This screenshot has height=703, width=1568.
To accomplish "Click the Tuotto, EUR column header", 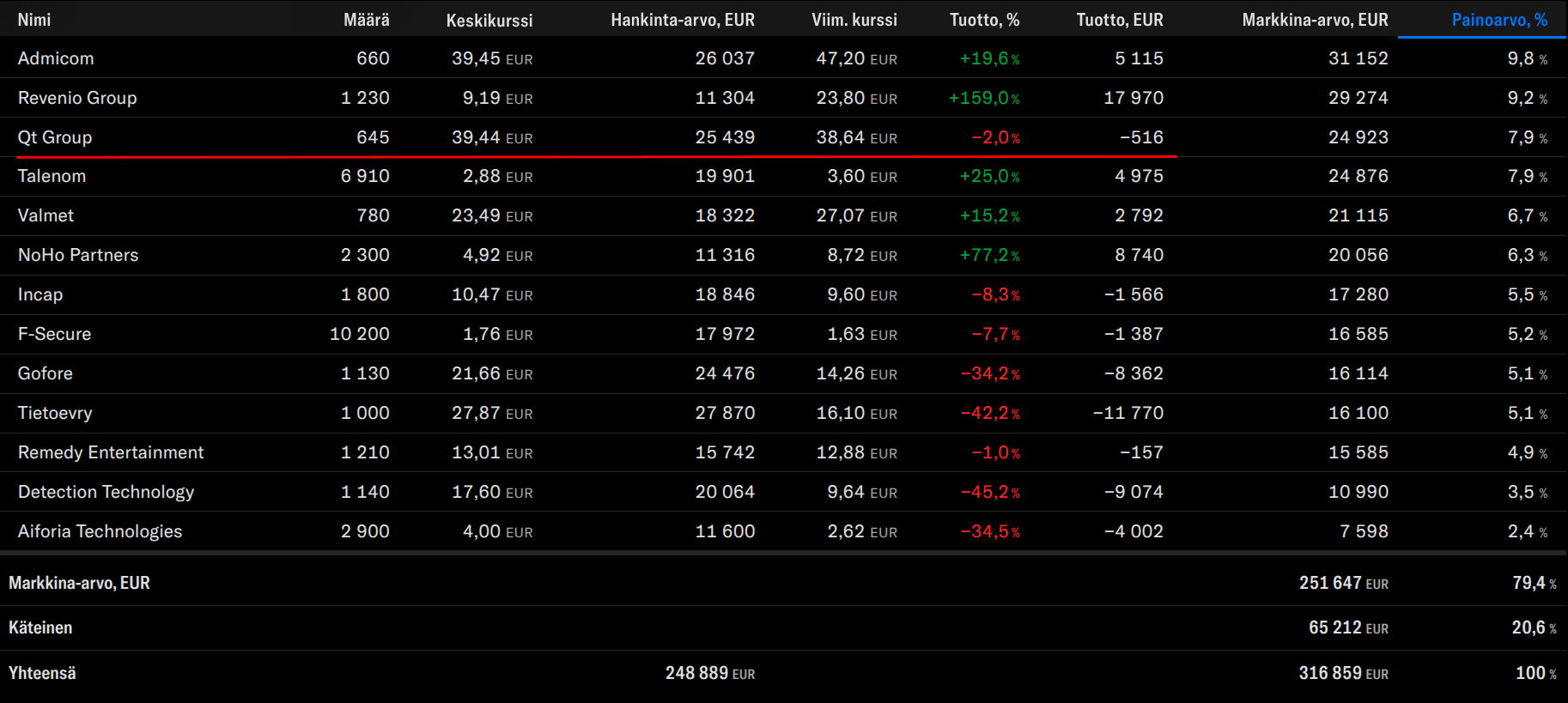I will (x=1119, y=20).
